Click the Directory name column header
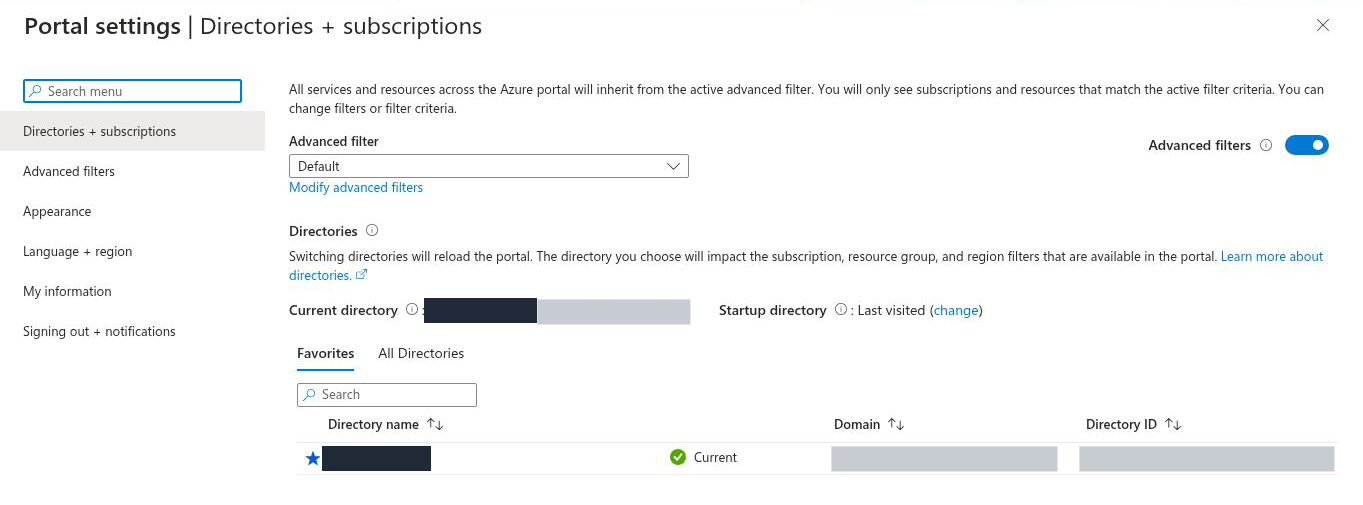Viewport: 1363px width, 505px height. pyautogui.click(x=373, y=424)
